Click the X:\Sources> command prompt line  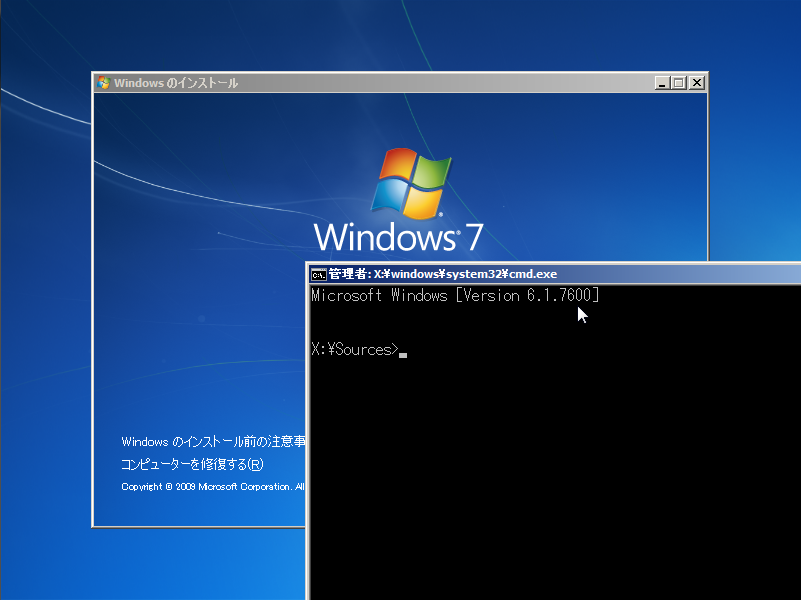[359, 350]
